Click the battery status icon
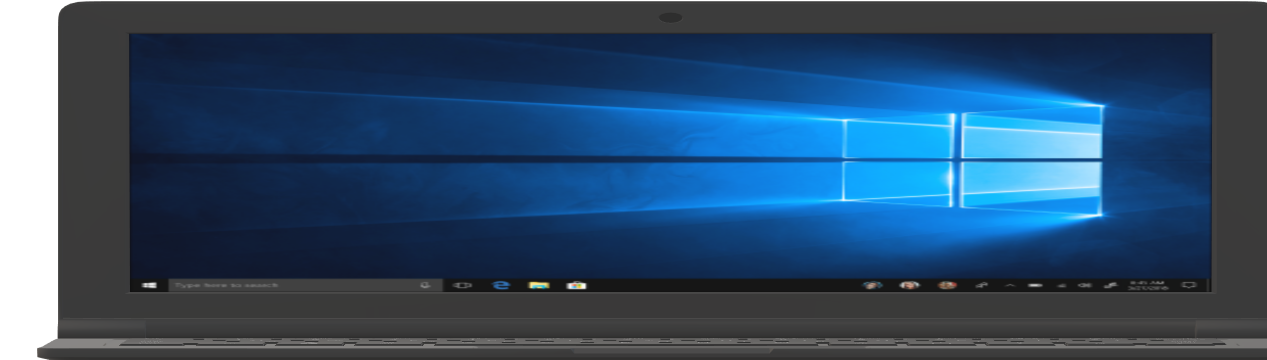Screen dimensions: 1267x360 pyautogui.click(x=1035, y=285)
